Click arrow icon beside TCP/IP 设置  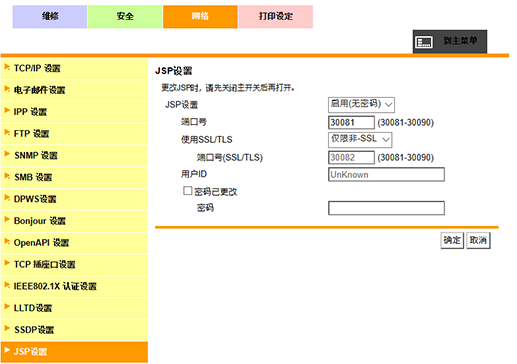click(x=7, y=67)
